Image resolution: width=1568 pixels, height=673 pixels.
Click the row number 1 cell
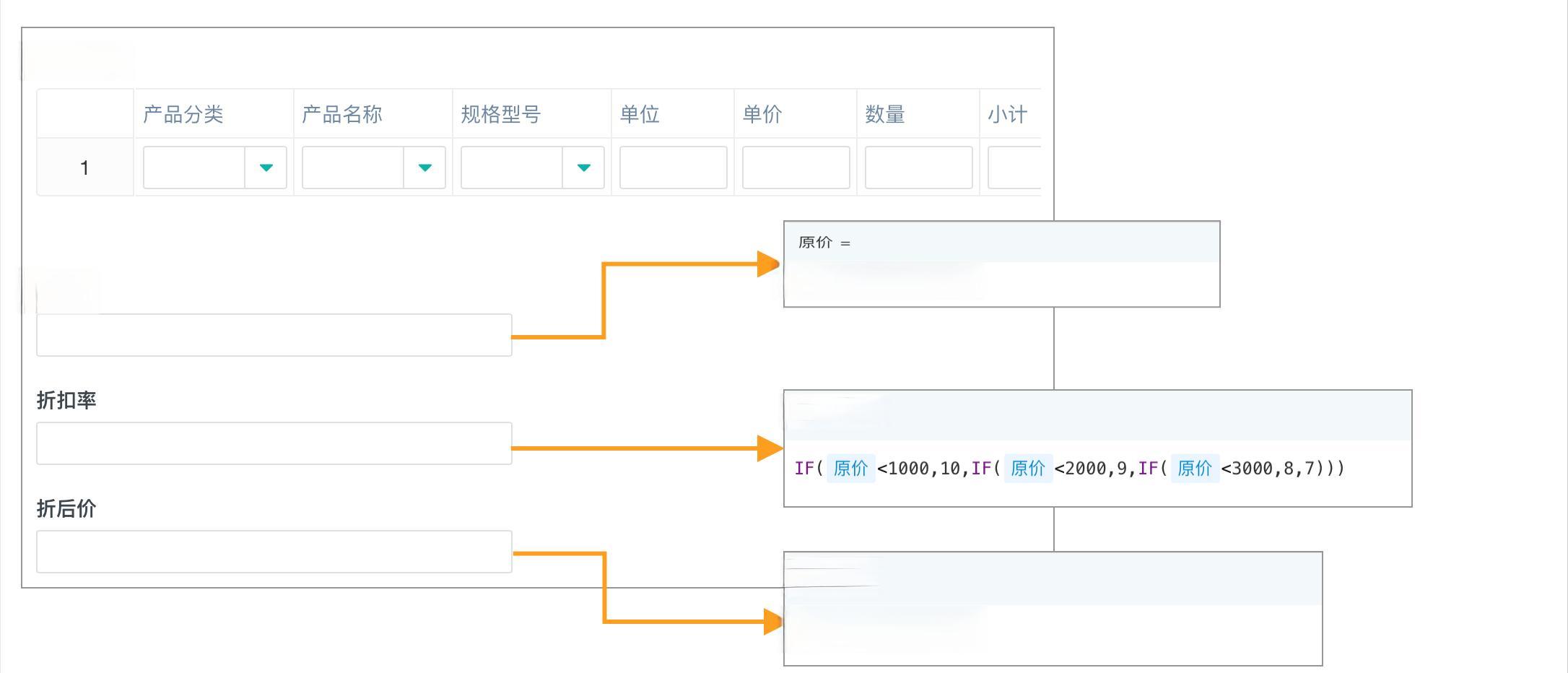pos(84,168)
